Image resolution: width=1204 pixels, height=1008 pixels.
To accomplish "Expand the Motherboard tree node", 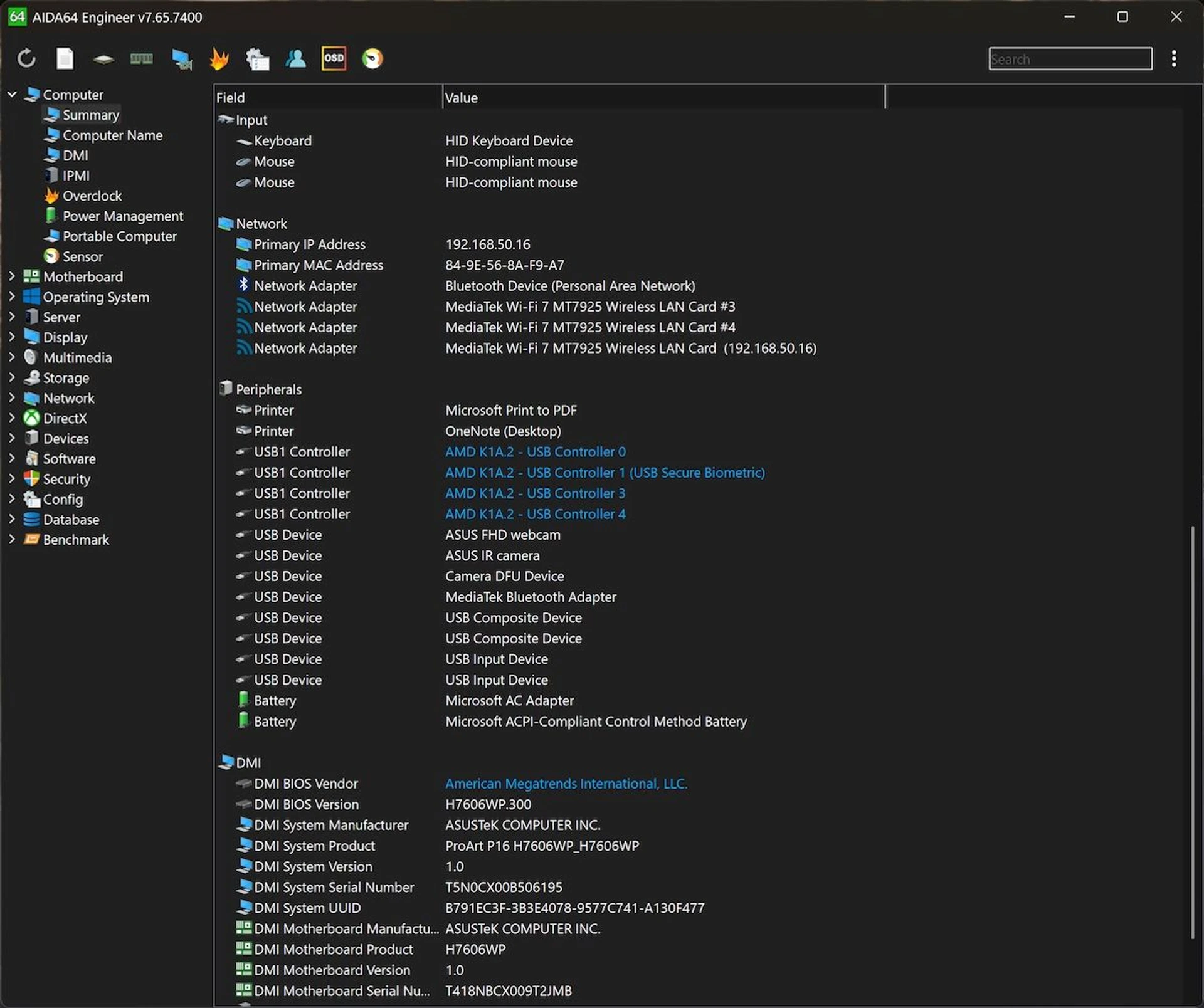I will coord(12,276).
